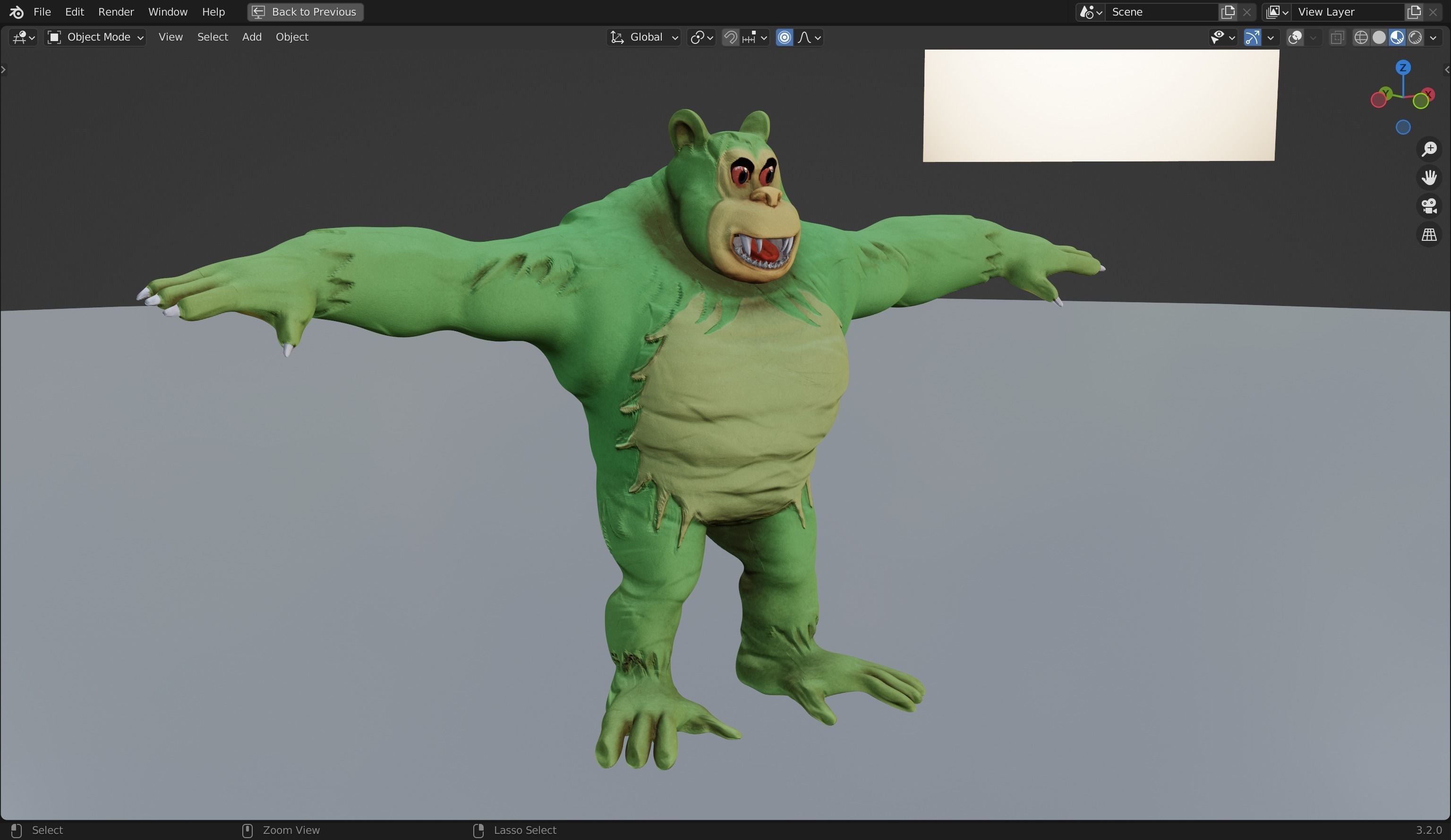The image size is (1451, 840).
Task: Click the Back to Previous button
Action: click(x=305, y=11)
